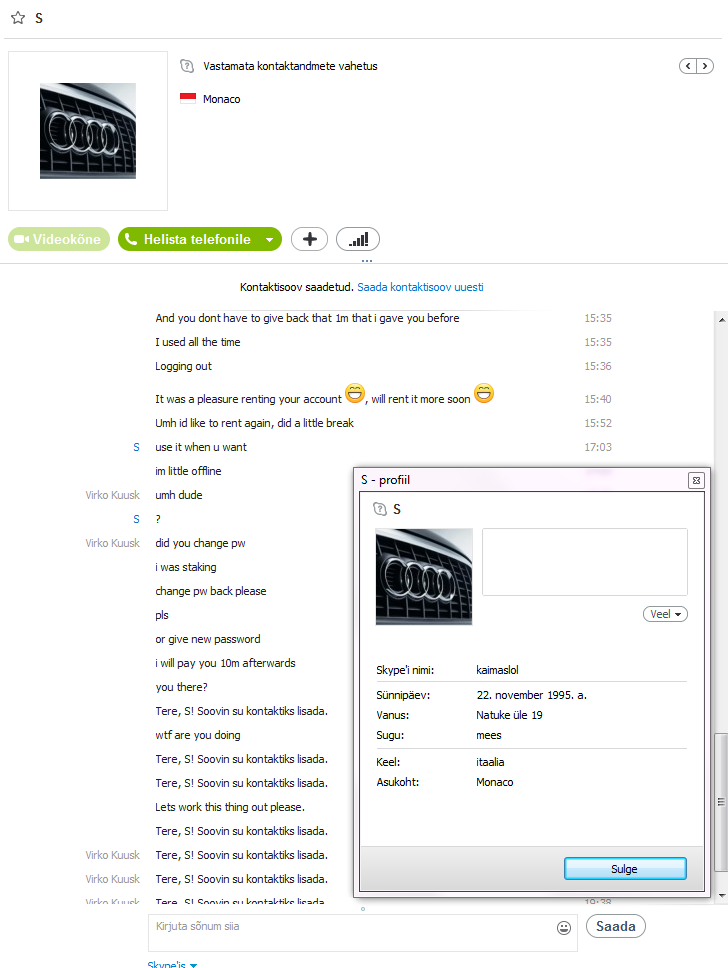The image size is (728, 968).
Task: Click the age value Natuke üle 19
Action: [509, 715]
